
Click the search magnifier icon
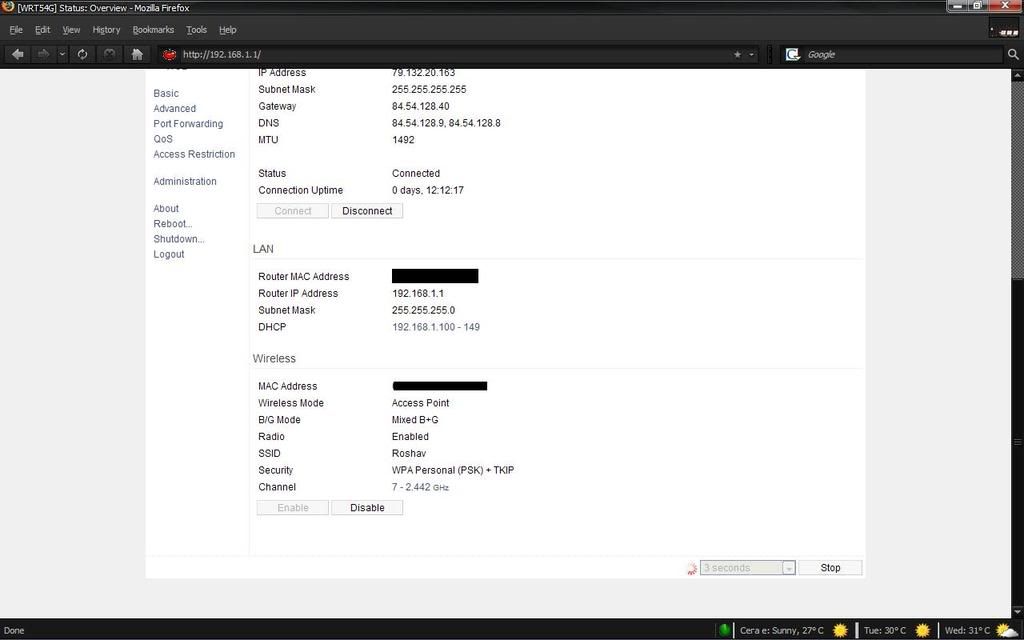coord(1012,54)
